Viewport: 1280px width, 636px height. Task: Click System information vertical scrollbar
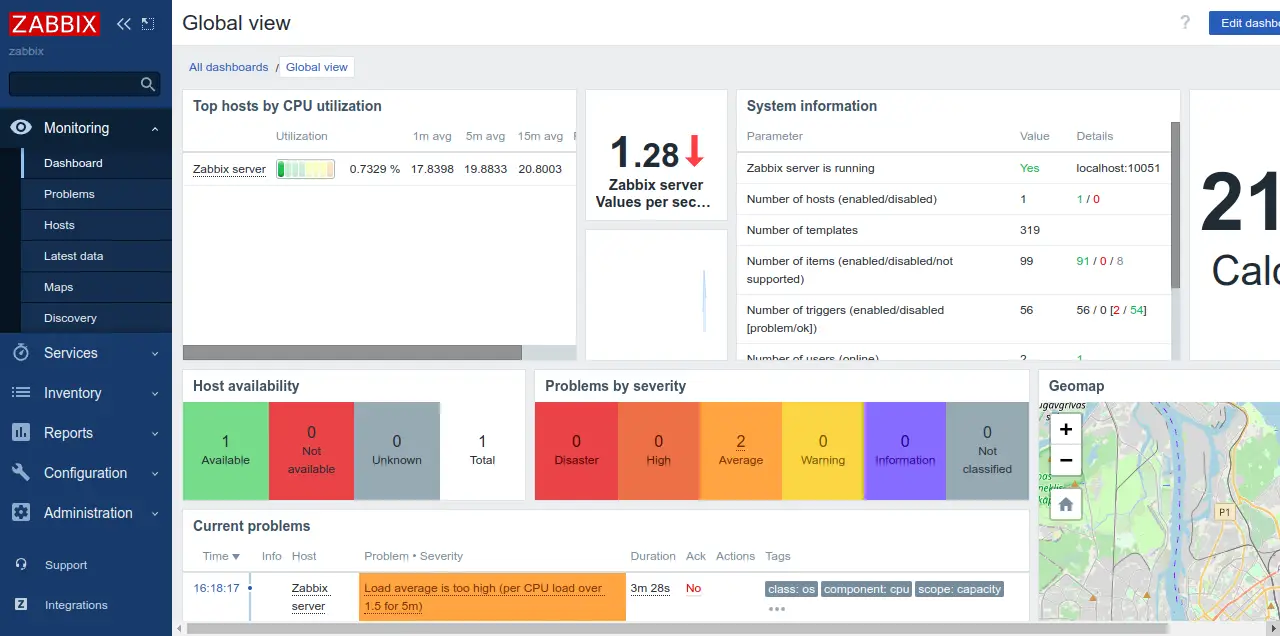(1175, 206)
